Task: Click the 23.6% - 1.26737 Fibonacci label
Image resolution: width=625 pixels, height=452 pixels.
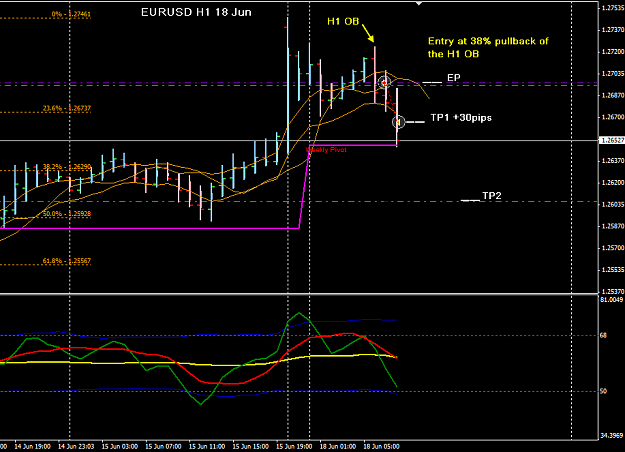Action: [67, 108]
